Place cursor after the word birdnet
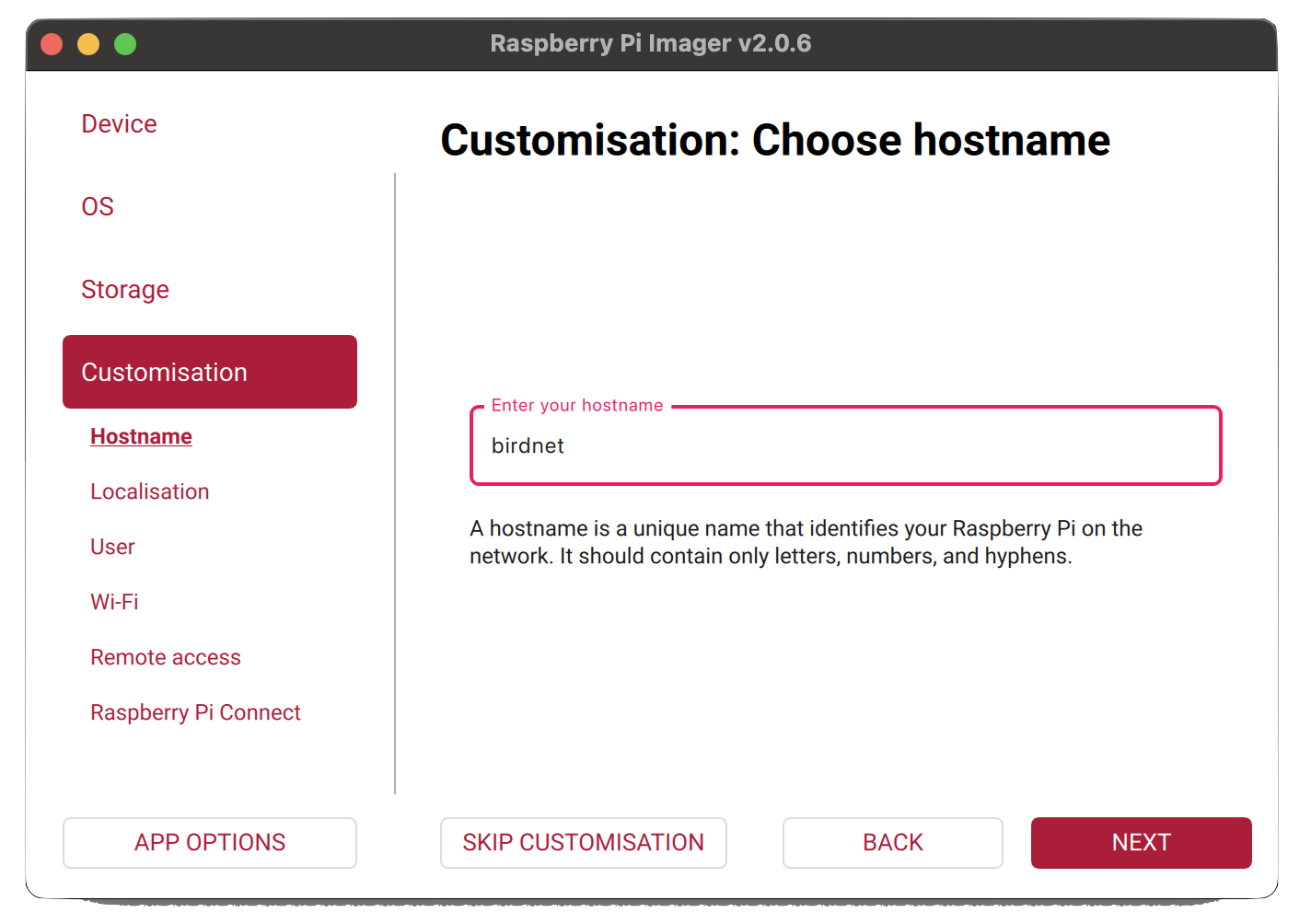This screenshot has width=1311, height=924. pyautogui.click(x=569, y=445)
